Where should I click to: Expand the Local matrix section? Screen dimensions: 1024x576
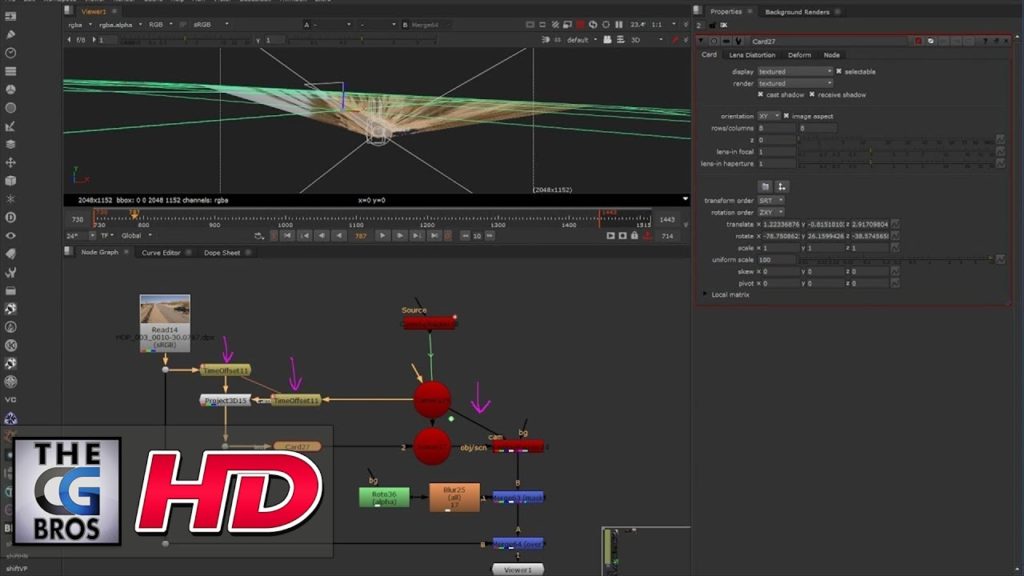(x=706, y=294)
